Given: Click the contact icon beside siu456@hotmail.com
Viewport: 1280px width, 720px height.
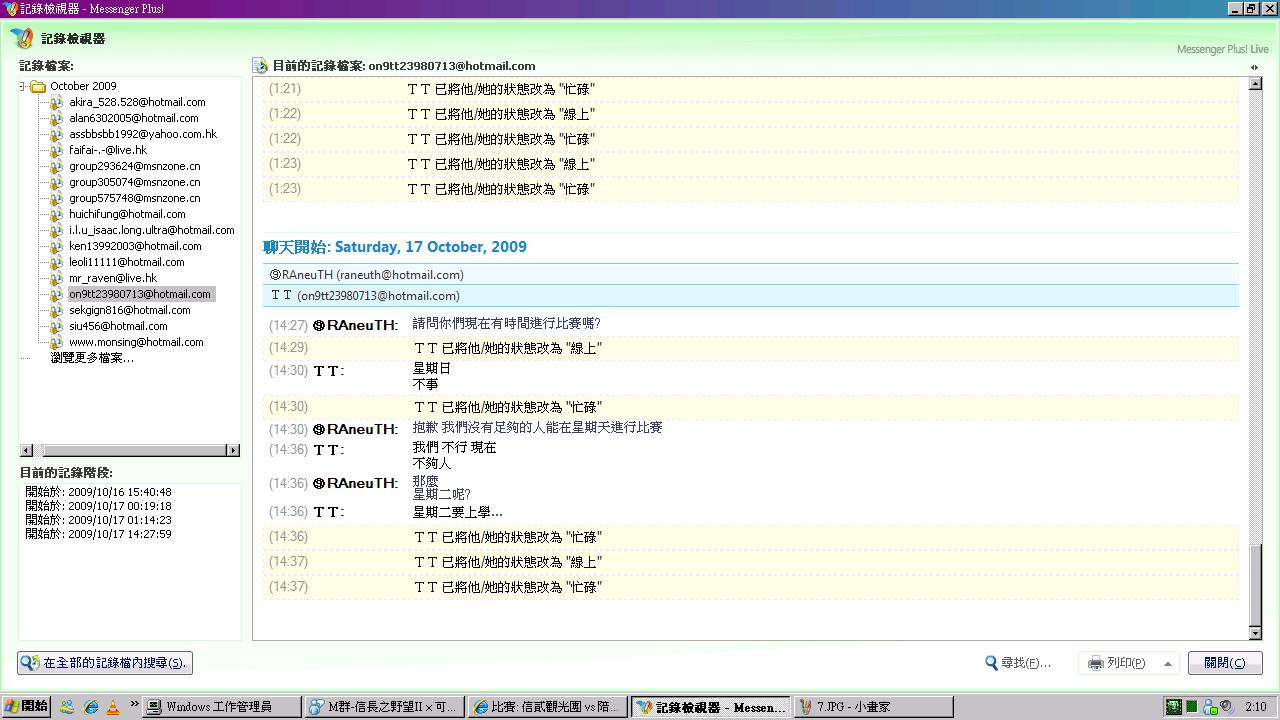Looking at the screenshot, I should [x=58, y=326].
